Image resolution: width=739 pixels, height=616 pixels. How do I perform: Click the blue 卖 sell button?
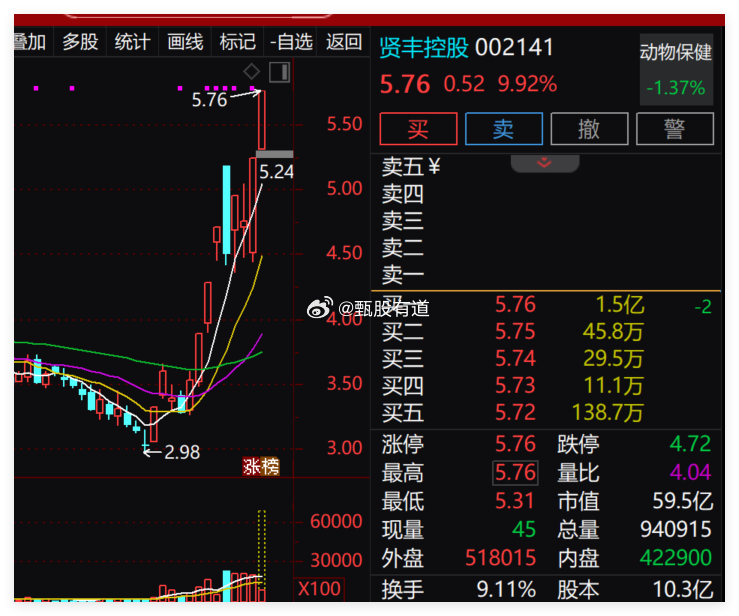pyautogui.click(x=503, y=129)
